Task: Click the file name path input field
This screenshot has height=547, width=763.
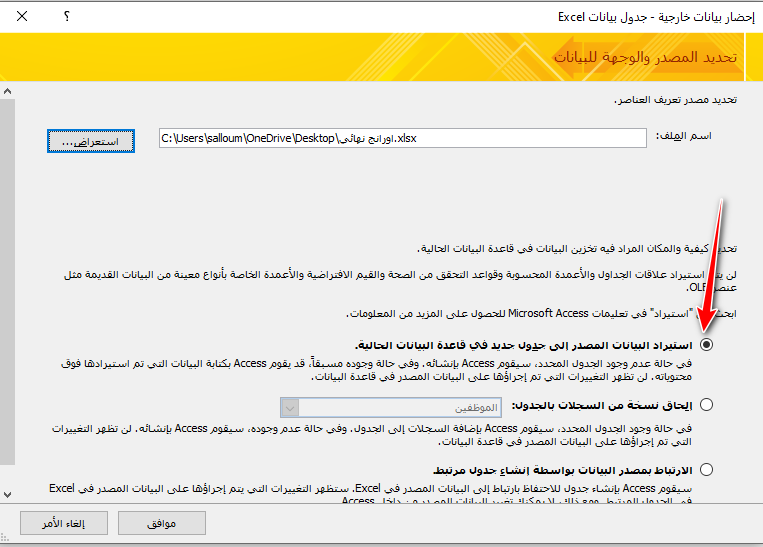Action: pyautogui.click(x=402, y=138)
